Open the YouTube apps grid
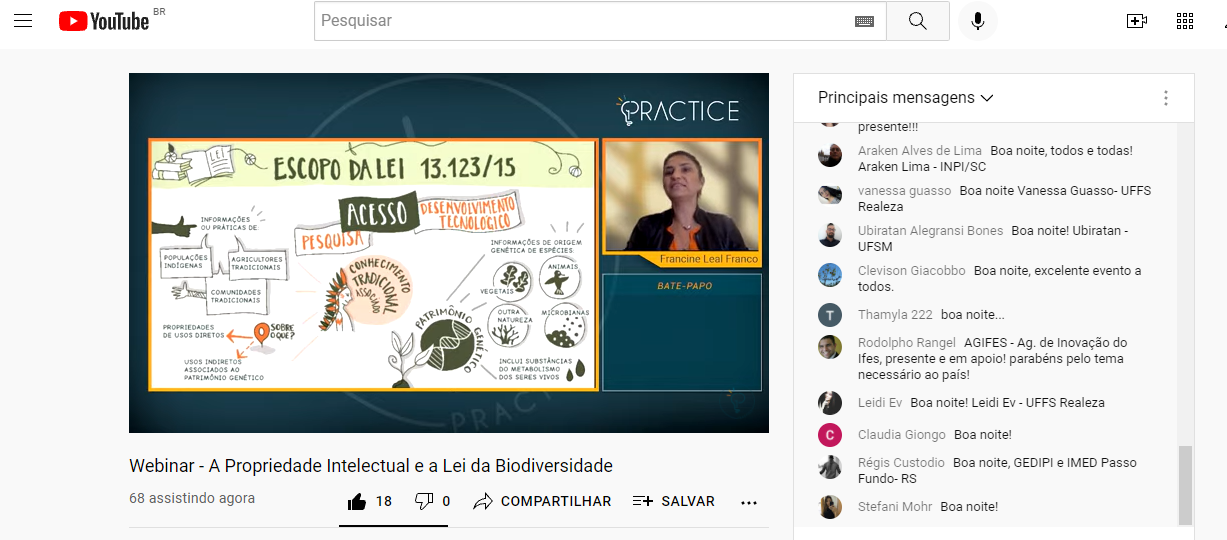The image size is (1227, 540). pyautogui.click(x=1185, y=21)
